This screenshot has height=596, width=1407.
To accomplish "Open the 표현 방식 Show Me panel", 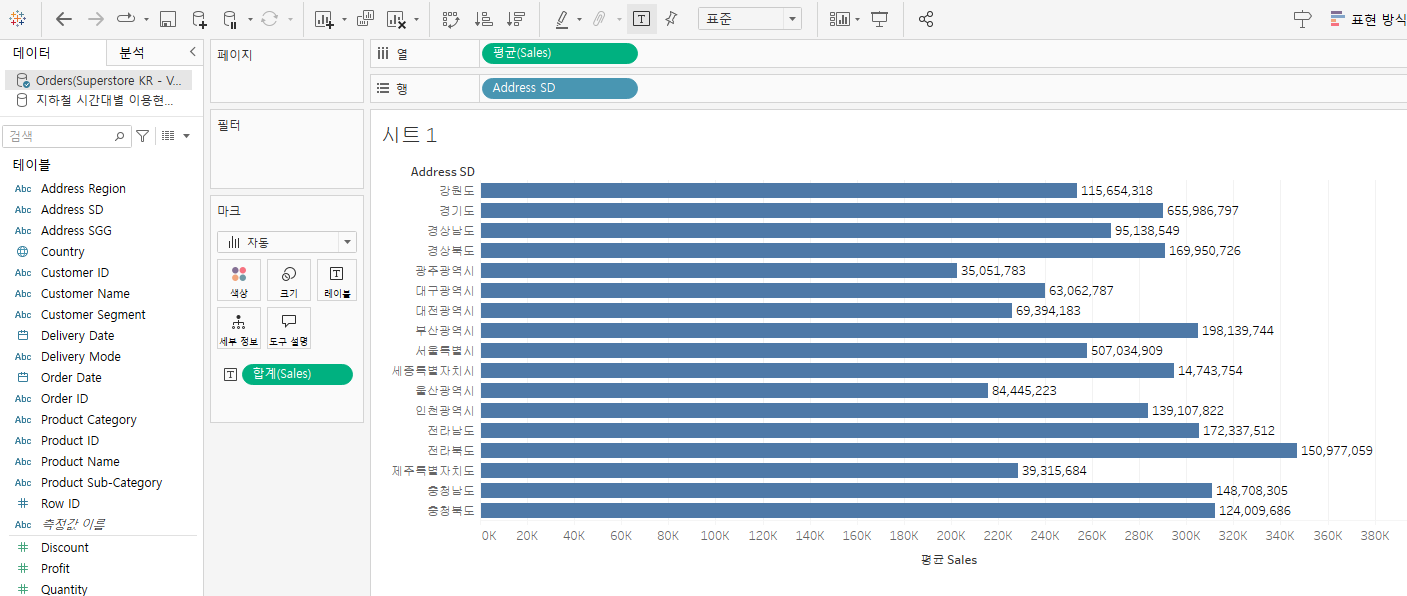I will 1368,19.
